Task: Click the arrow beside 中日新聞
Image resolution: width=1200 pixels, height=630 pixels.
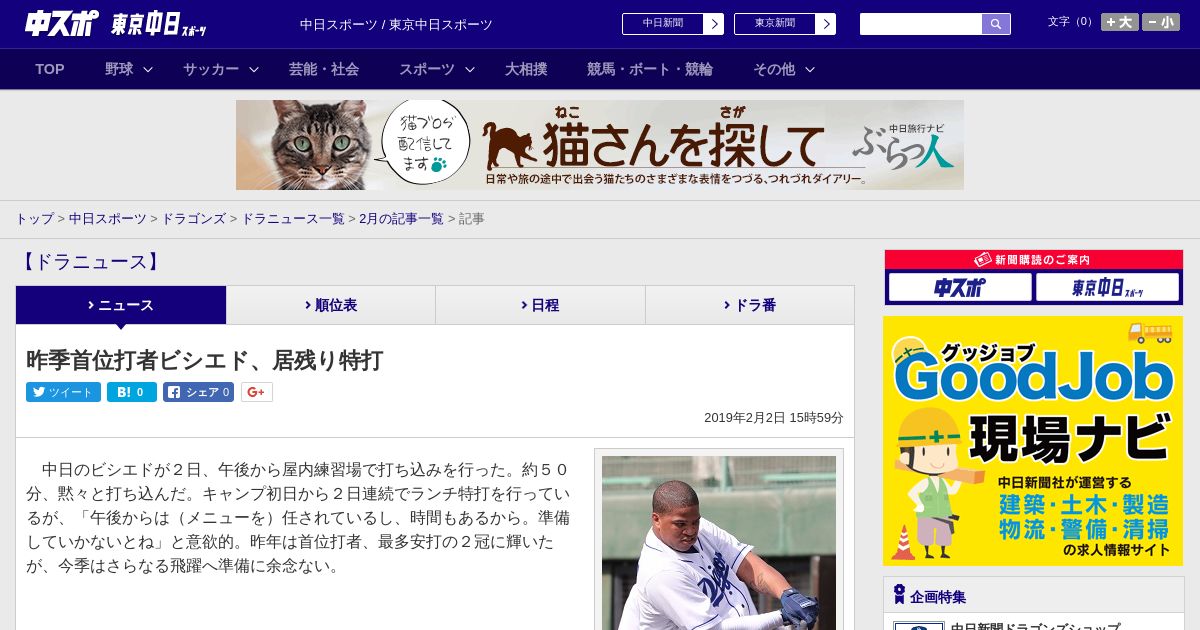Action: tap(713, 24)
